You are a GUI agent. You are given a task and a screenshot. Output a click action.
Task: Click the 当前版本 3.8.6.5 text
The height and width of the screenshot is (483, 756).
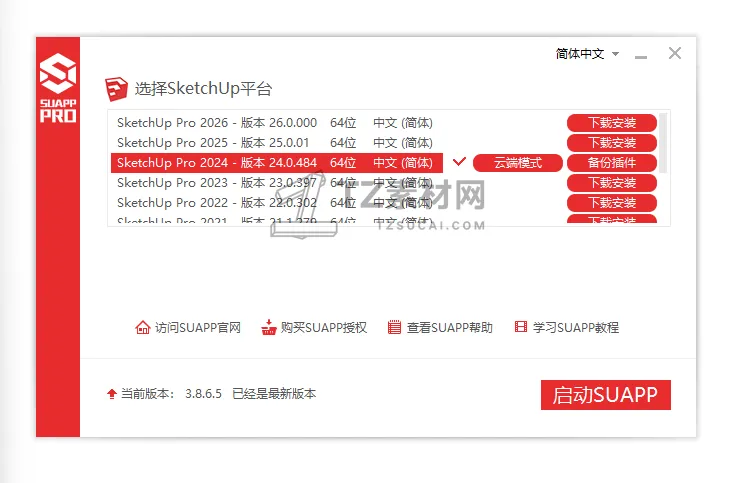(x=172, y=394)
